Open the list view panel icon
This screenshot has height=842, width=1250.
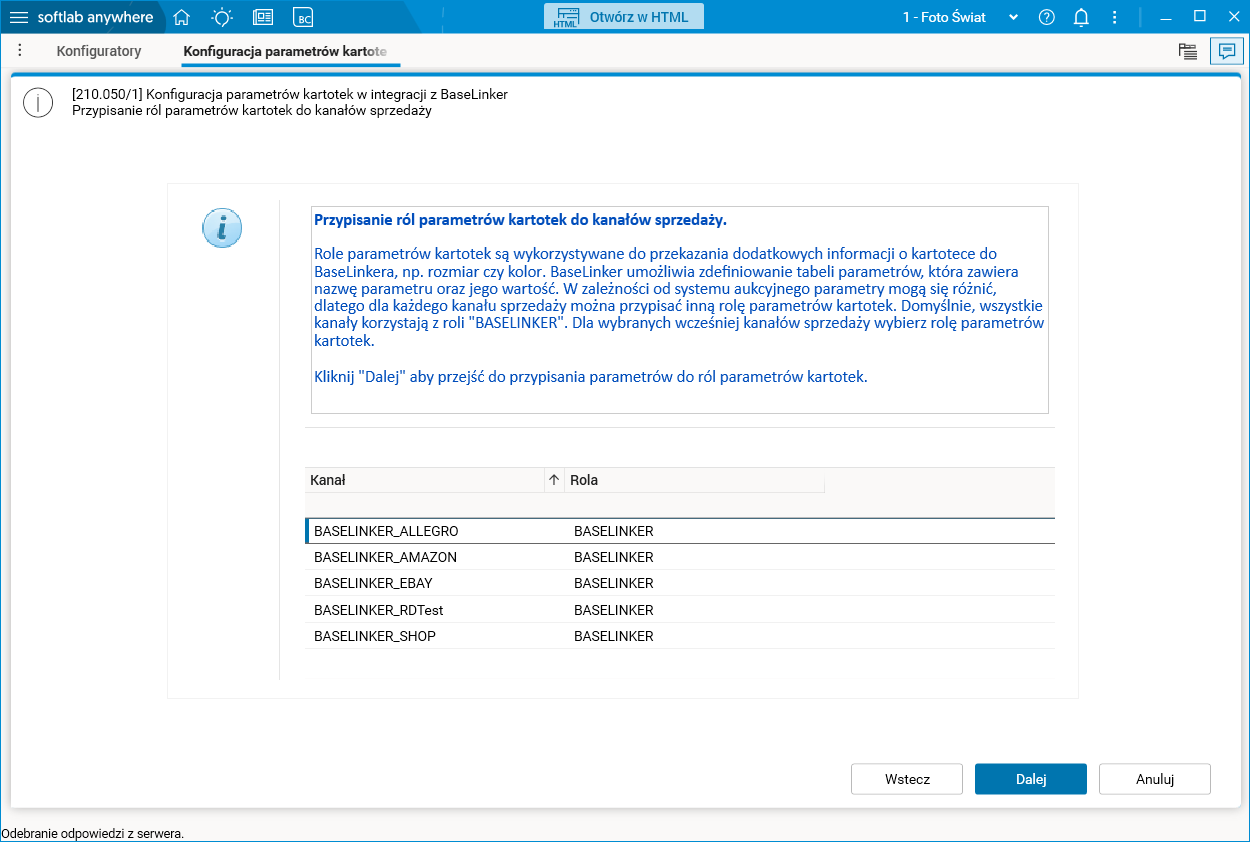1188,52
